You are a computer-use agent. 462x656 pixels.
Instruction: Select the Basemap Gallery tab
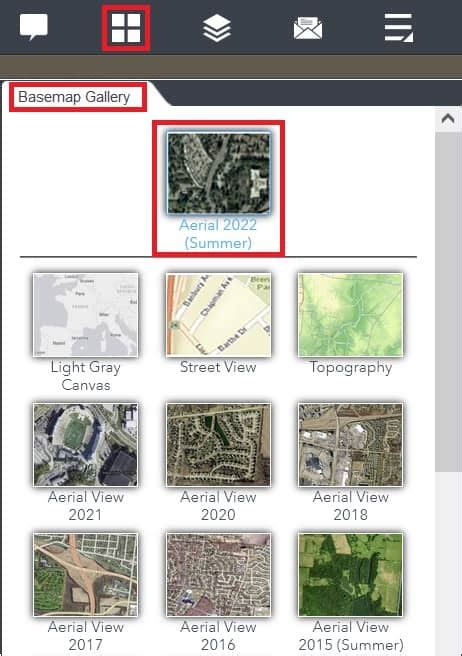point(74,97)
